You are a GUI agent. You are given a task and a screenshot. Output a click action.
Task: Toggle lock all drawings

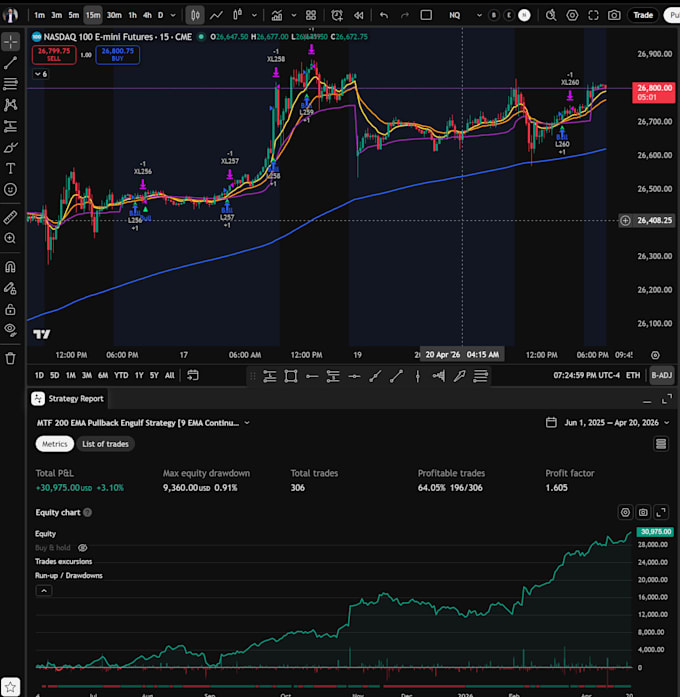11,309
